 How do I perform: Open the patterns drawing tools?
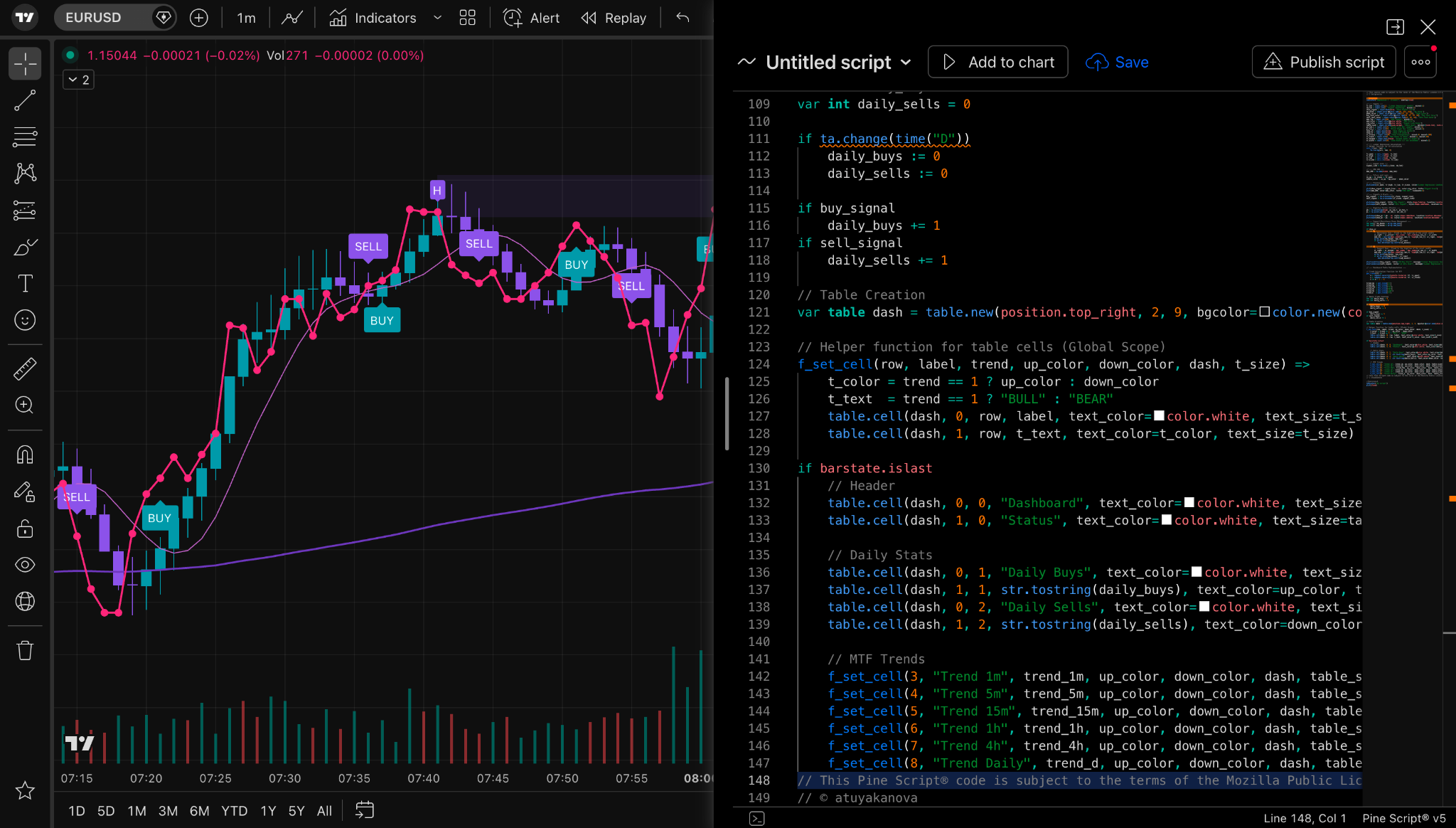25,173
